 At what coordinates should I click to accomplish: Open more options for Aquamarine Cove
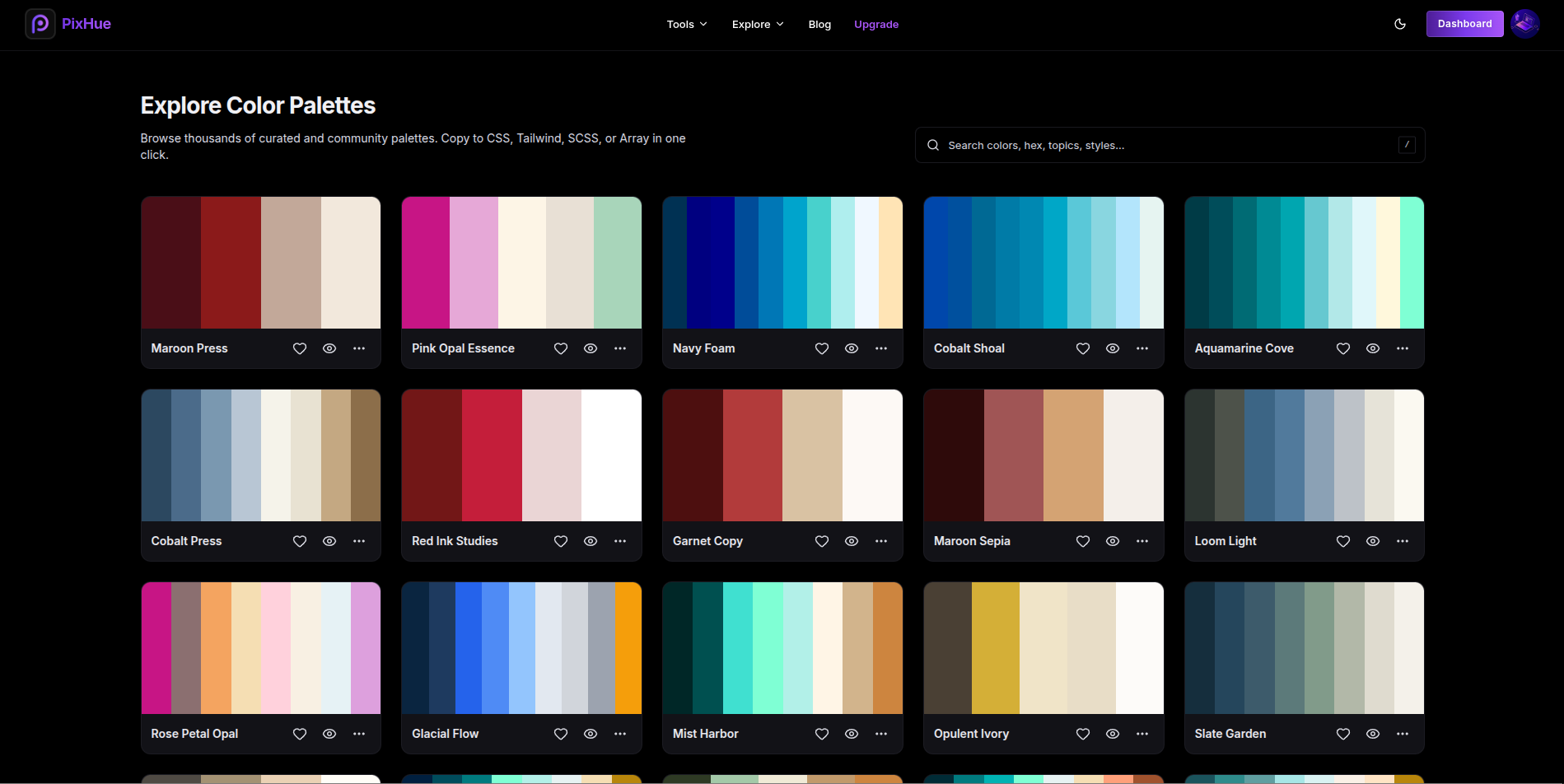pos(1403,348)
